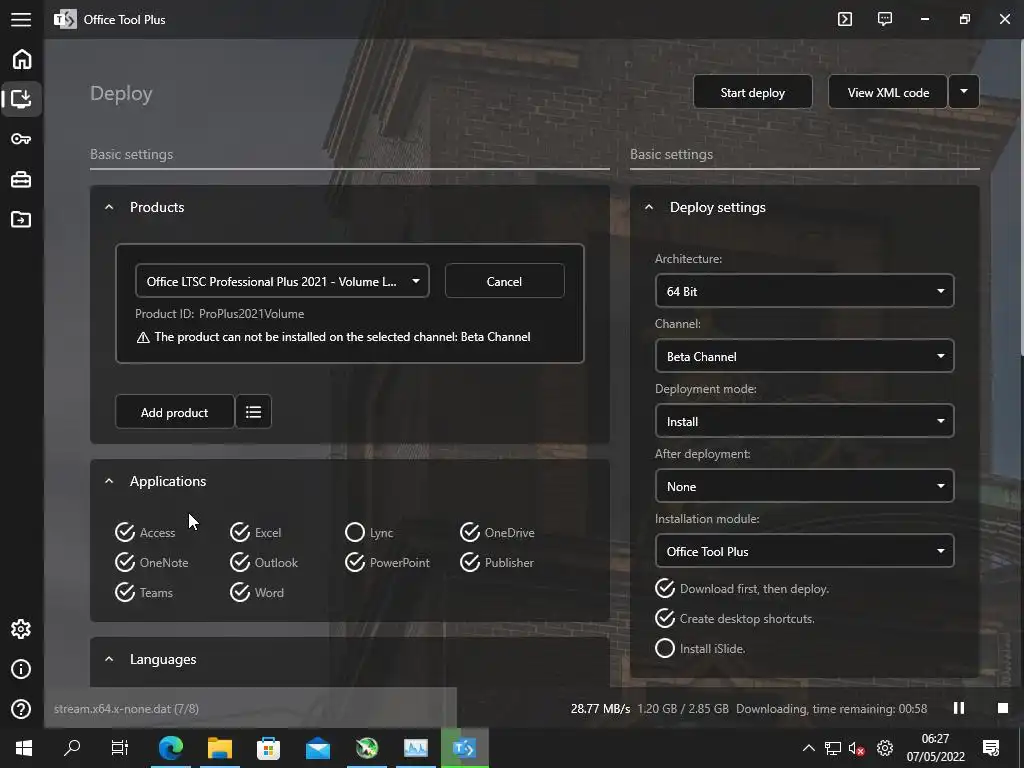The height and width of the screenshot is (768, 1024).
Task: Click Start deploy button
Action: click(752, 92)
